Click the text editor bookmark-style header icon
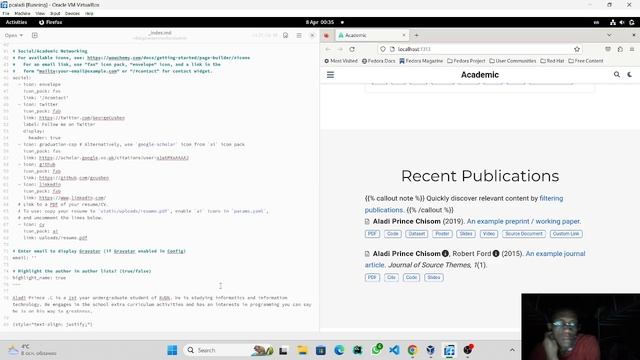The height and width of the screenshot is (360, 640). tap(285, 36)
